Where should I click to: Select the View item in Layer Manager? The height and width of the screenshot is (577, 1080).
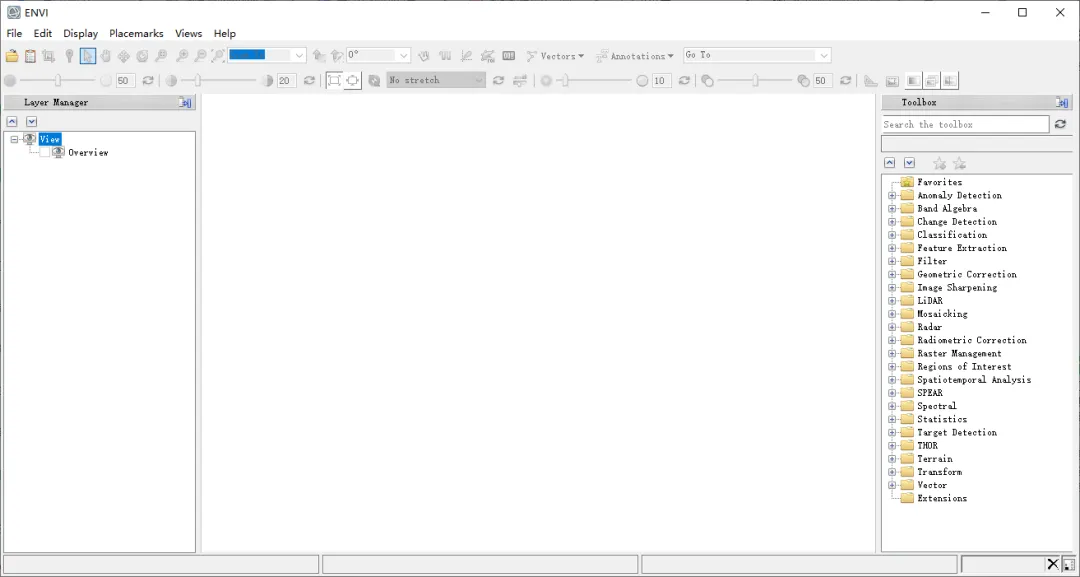pos(50,139)
